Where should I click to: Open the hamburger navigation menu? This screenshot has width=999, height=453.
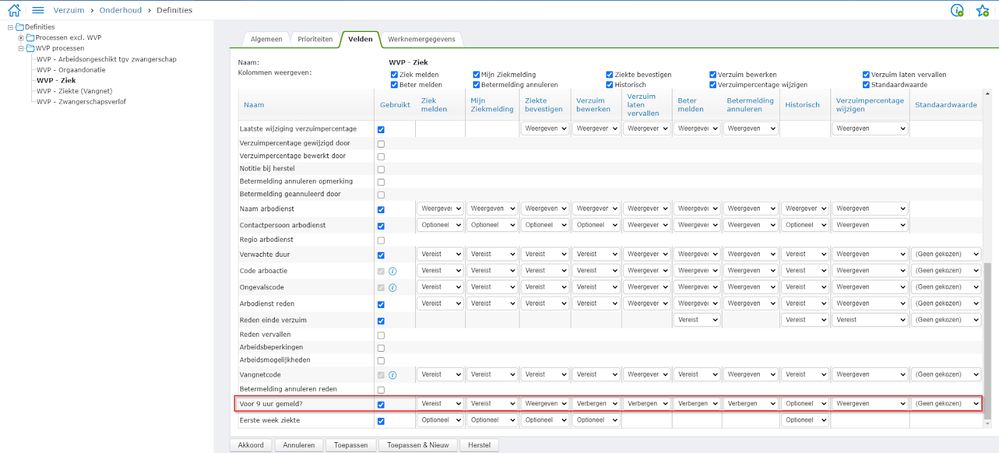tap(38, 10)
